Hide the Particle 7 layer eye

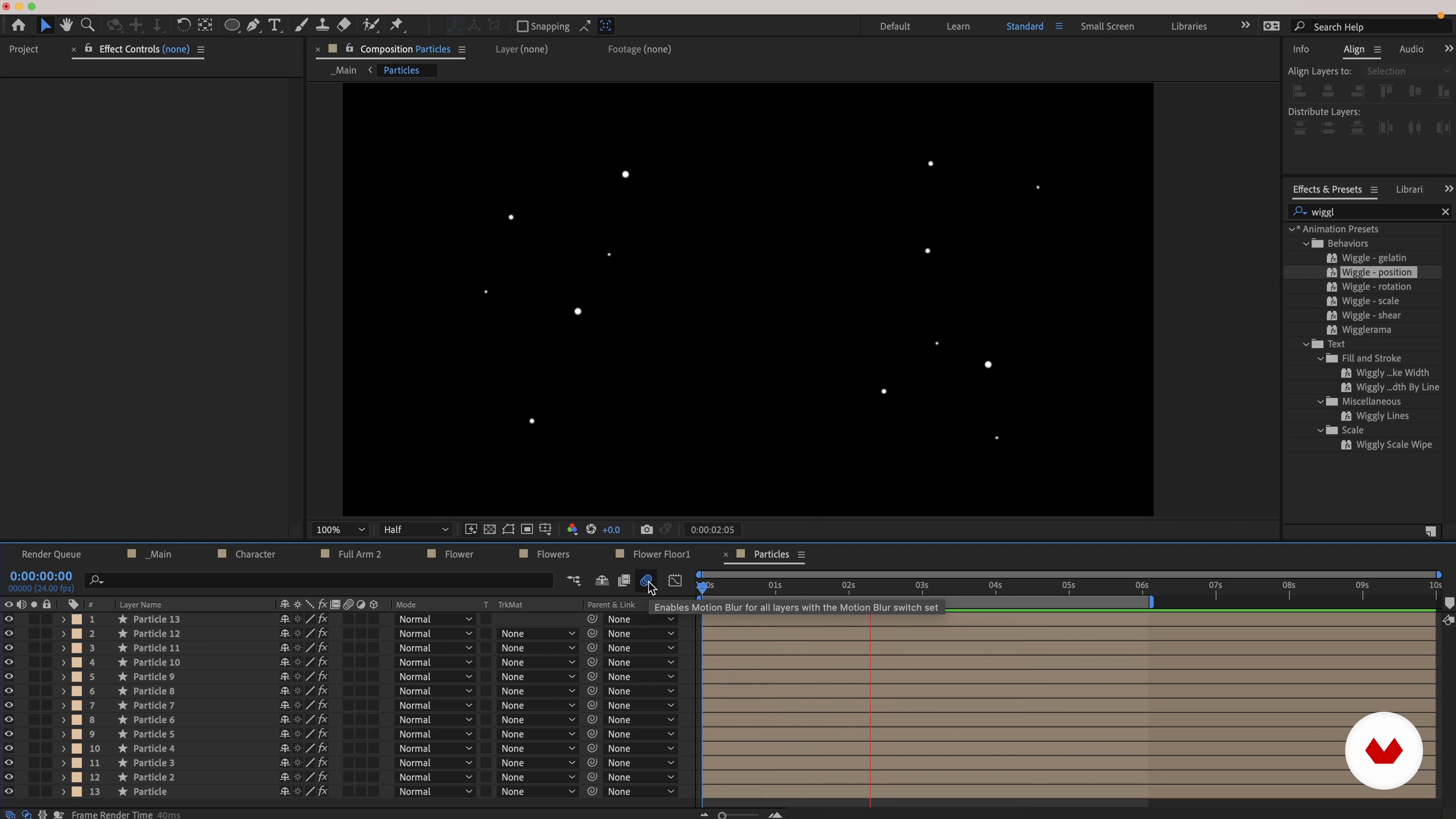(8, 705)
